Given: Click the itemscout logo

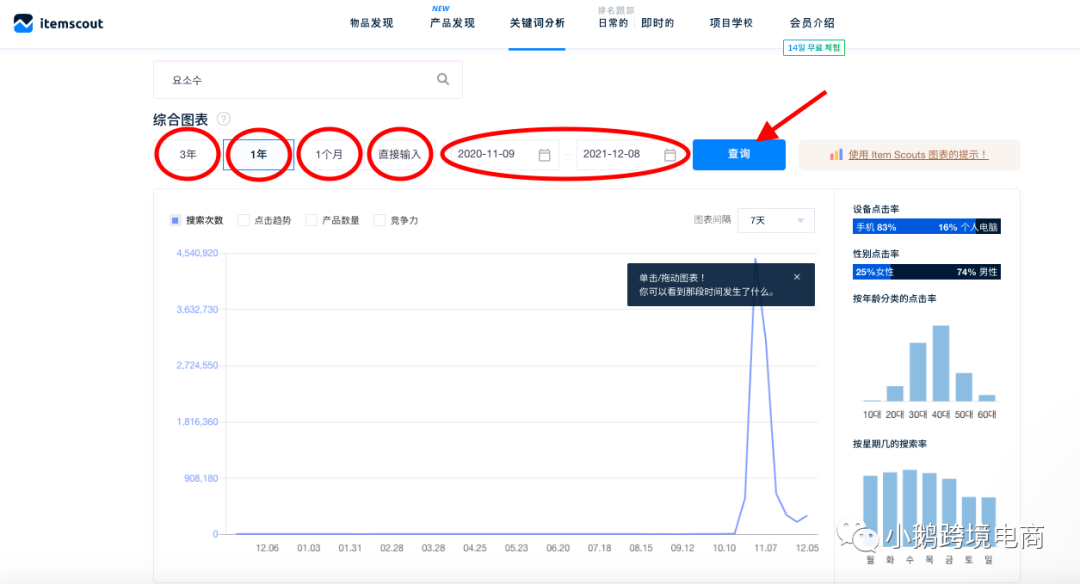Looking at the screenshot, I should (57, 22).
